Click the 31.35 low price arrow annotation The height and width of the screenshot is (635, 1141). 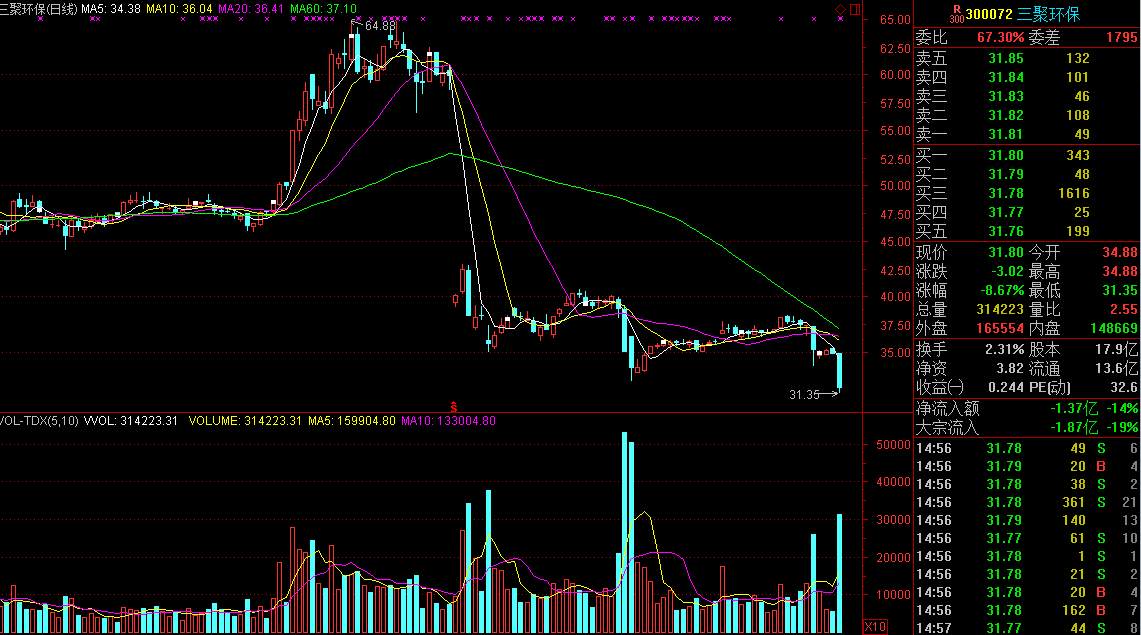tap(812, 395)
